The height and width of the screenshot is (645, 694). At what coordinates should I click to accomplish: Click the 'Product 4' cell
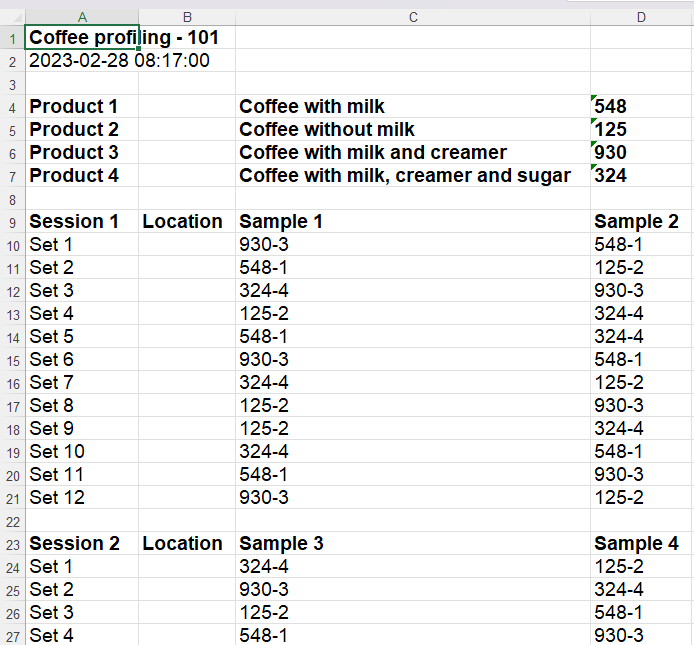click(82, 176)
